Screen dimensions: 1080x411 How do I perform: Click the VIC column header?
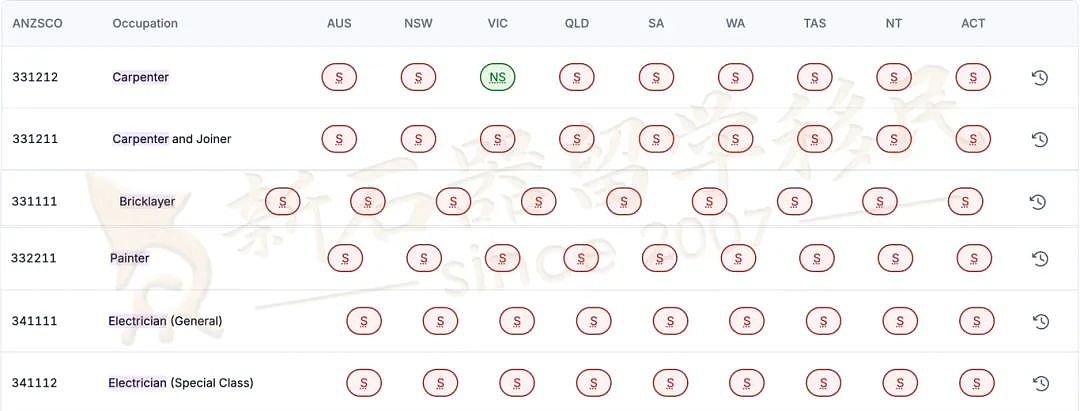497,23
